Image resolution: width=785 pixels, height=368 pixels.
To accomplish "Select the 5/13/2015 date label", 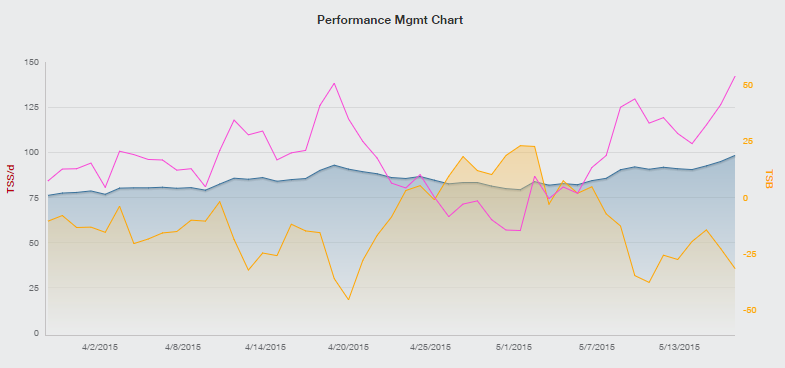I will [679, 347].
